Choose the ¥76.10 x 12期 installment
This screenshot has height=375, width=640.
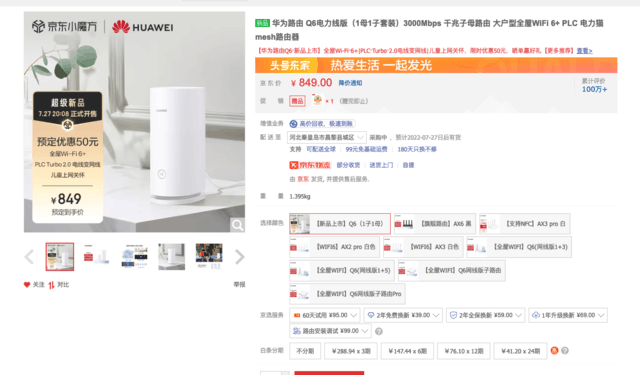pos(464,351)
